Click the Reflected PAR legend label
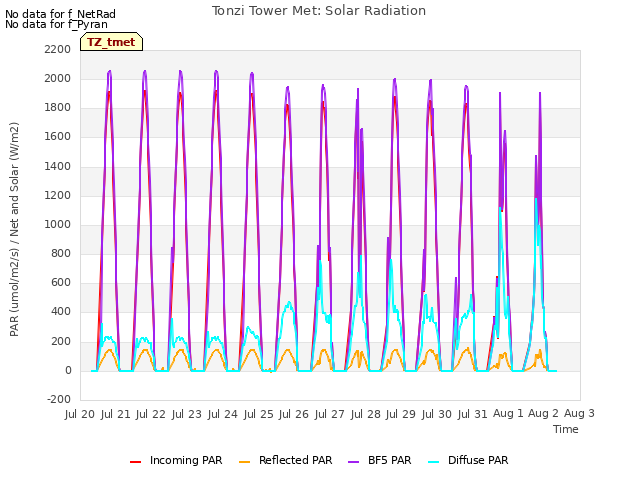 296,460
